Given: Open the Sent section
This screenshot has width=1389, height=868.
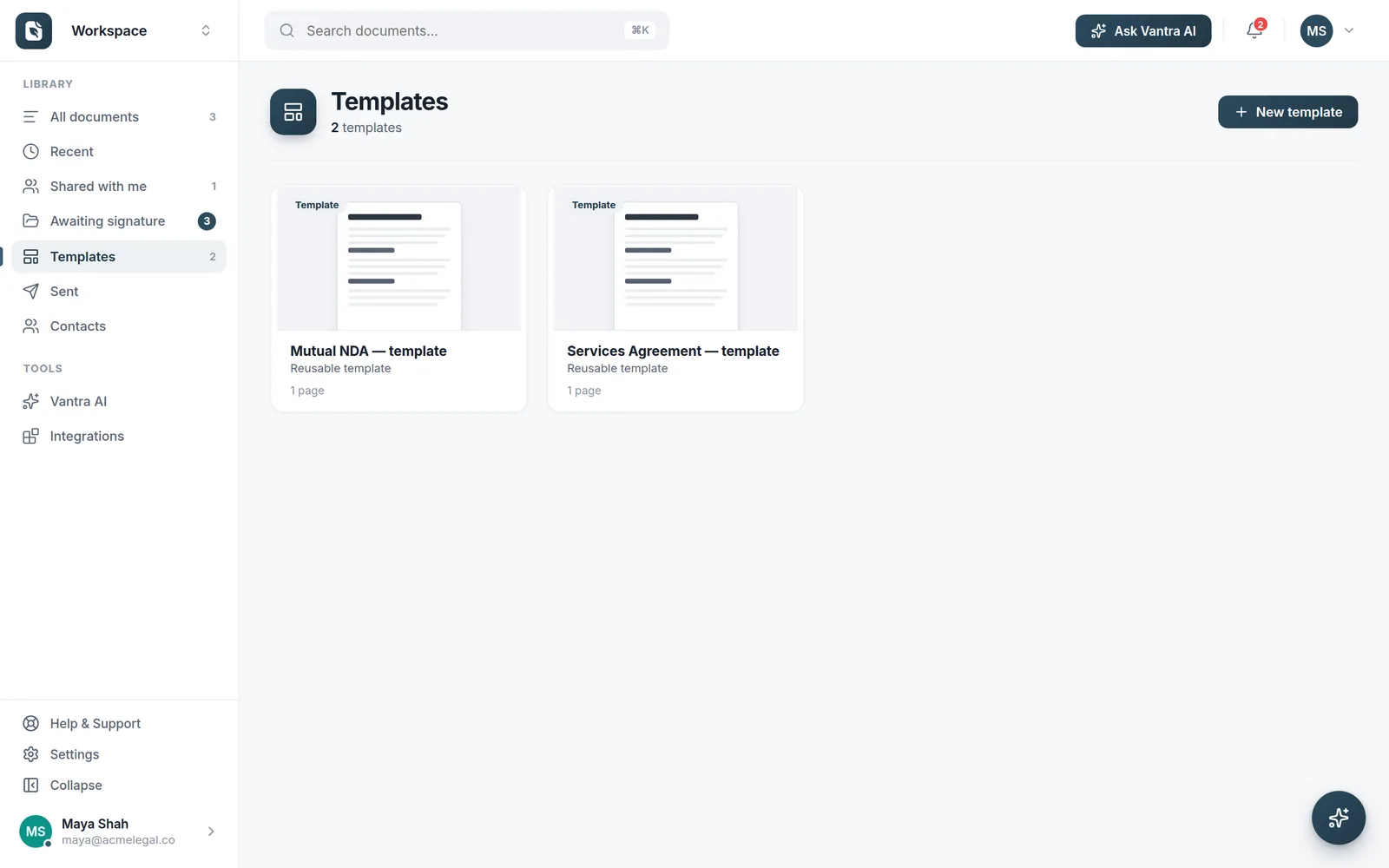Looking at the screenshot, I should tap(119, 292).
